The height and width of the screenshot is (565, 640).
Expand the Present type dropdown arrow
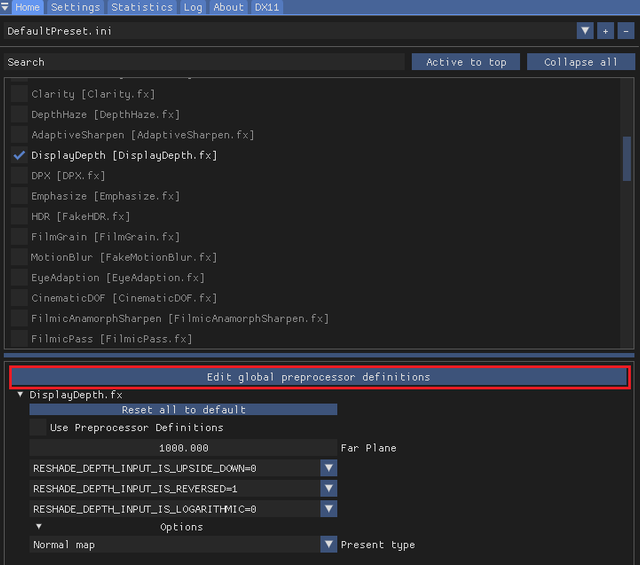pos(328,545)
